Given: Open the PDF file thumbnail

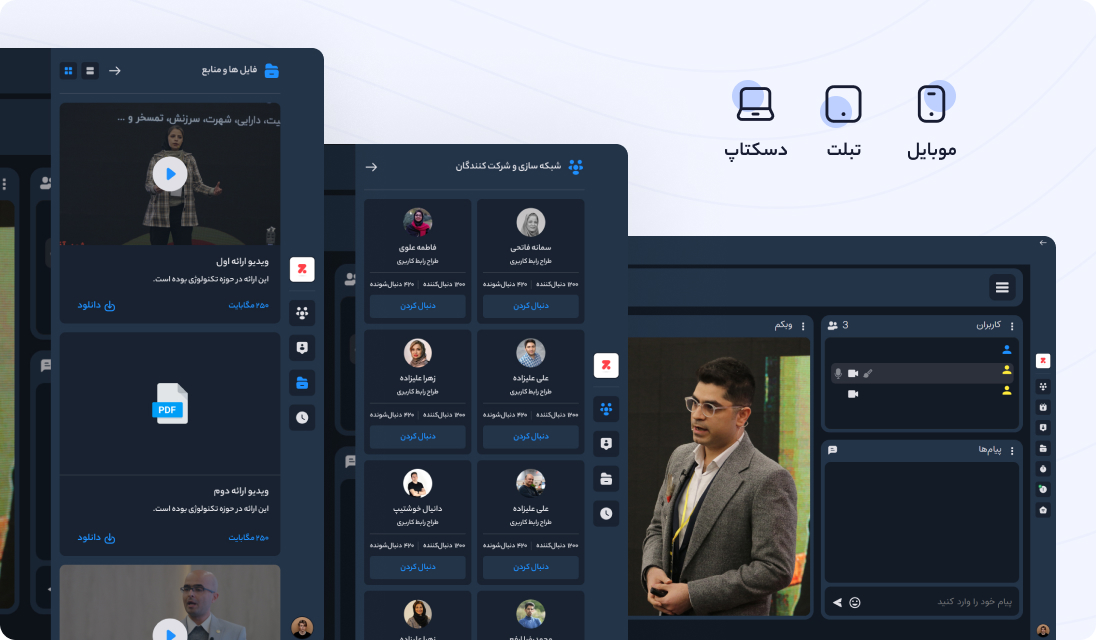Looking at the screenshot, I should click(x=170, y=404).
